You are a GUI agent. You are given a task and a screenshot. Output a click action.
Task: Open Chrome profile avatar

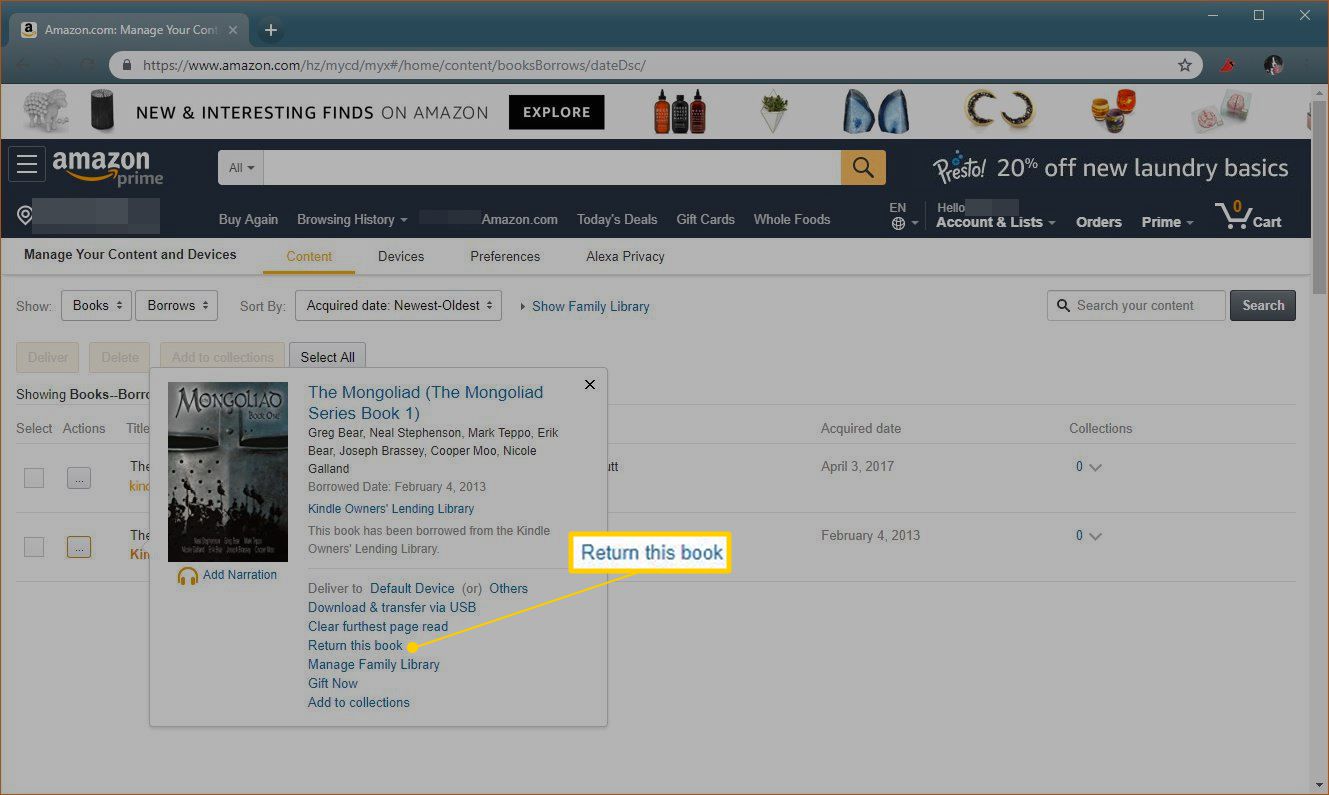1273,65
